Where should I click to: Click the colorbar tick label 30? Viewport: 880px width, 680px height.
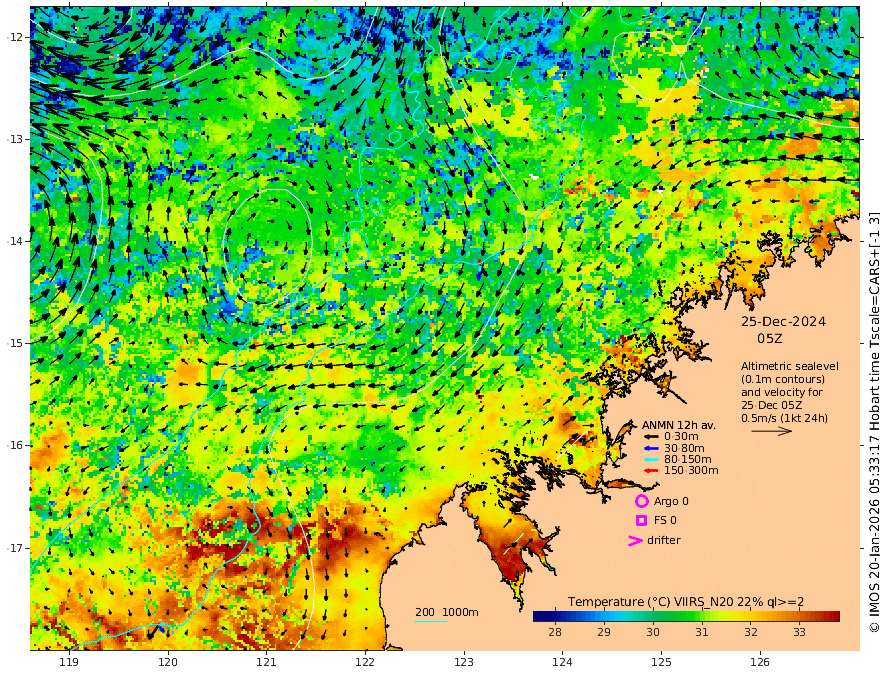pyautogui.click(x=653, y=632)
